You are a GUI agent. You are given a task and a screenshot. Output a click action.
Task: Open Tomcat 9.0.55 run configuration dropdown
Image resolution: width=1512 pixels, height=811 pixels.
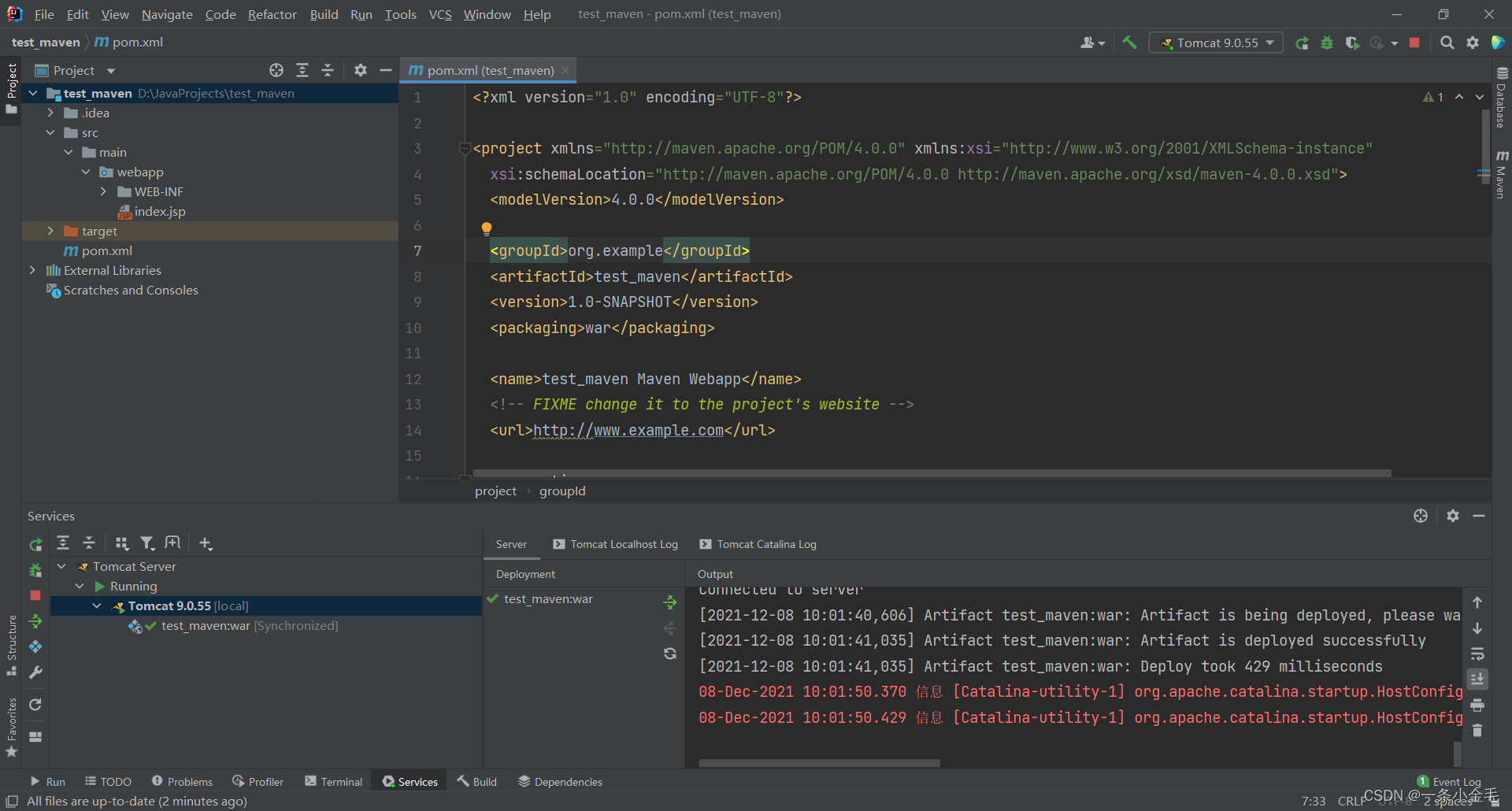[1216, 43]
